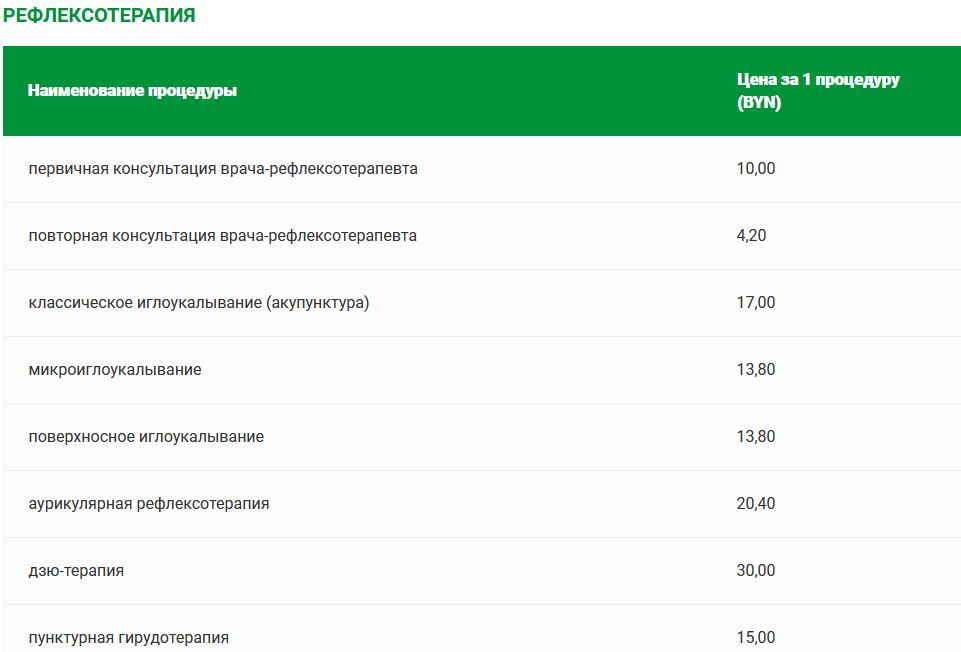This screenshot has height=652, width=961.
Task: Click the 13,80 price for микроиглоукалывание
Action: 755,370
